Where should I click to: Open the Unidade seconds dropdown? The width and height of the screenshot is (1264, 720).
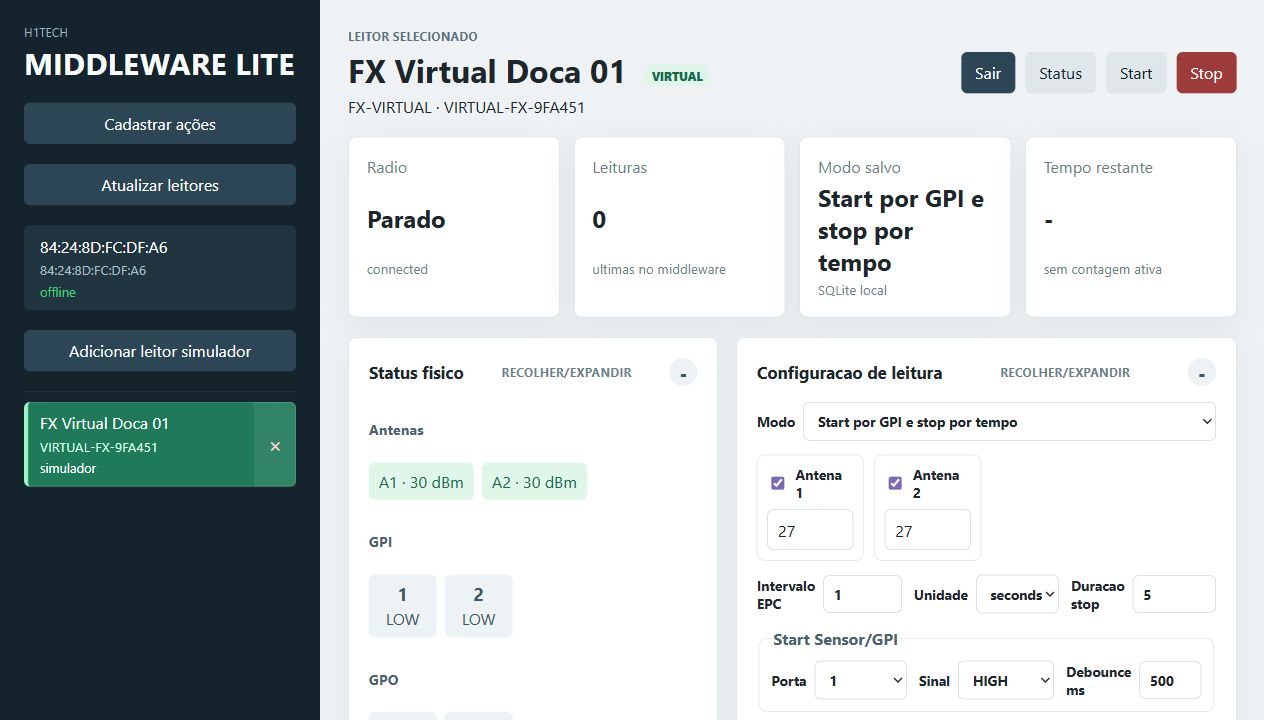[x=1017, y=594]
